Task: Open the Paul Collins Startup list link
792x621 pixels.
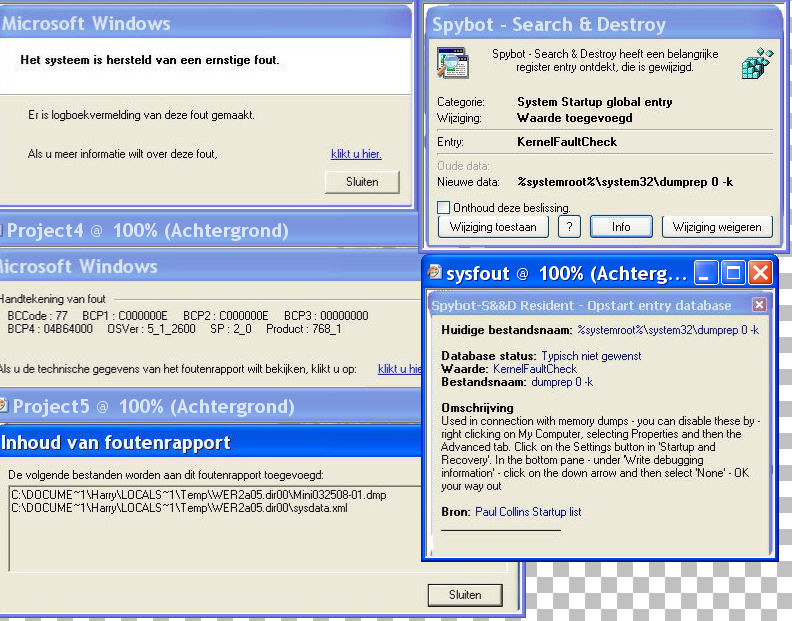Action: click(x=528, y=512)
